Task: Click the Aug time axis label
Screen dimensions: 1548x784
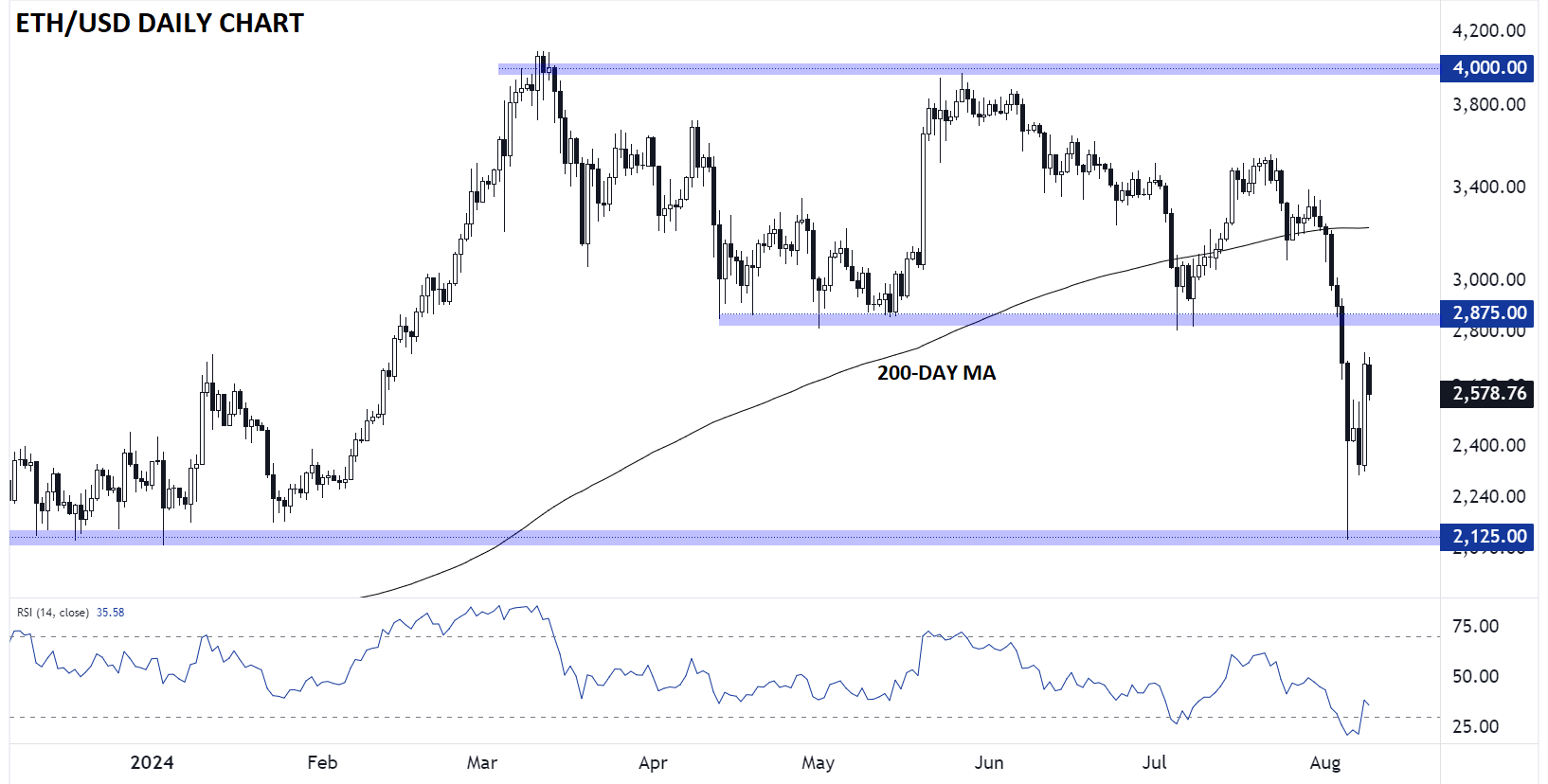Action: point(1324,762)
